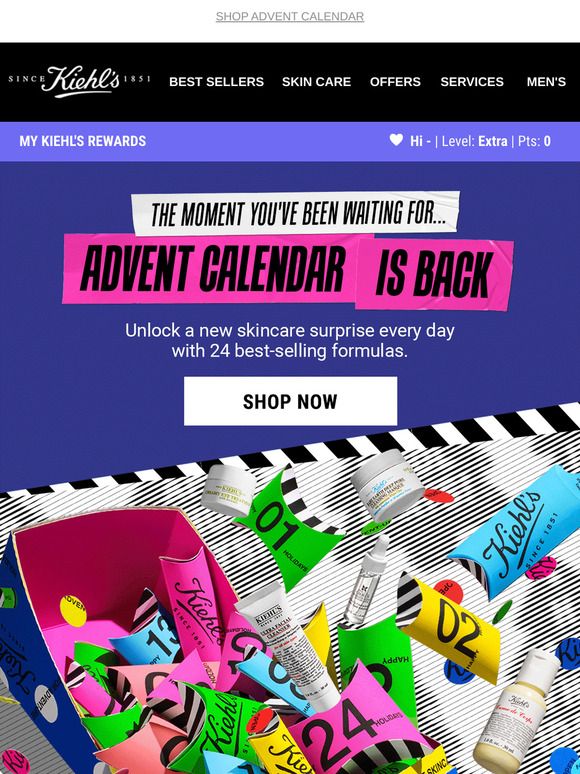Click the Advent Calendar pink headline banner
580x774 pixels.
210,269
